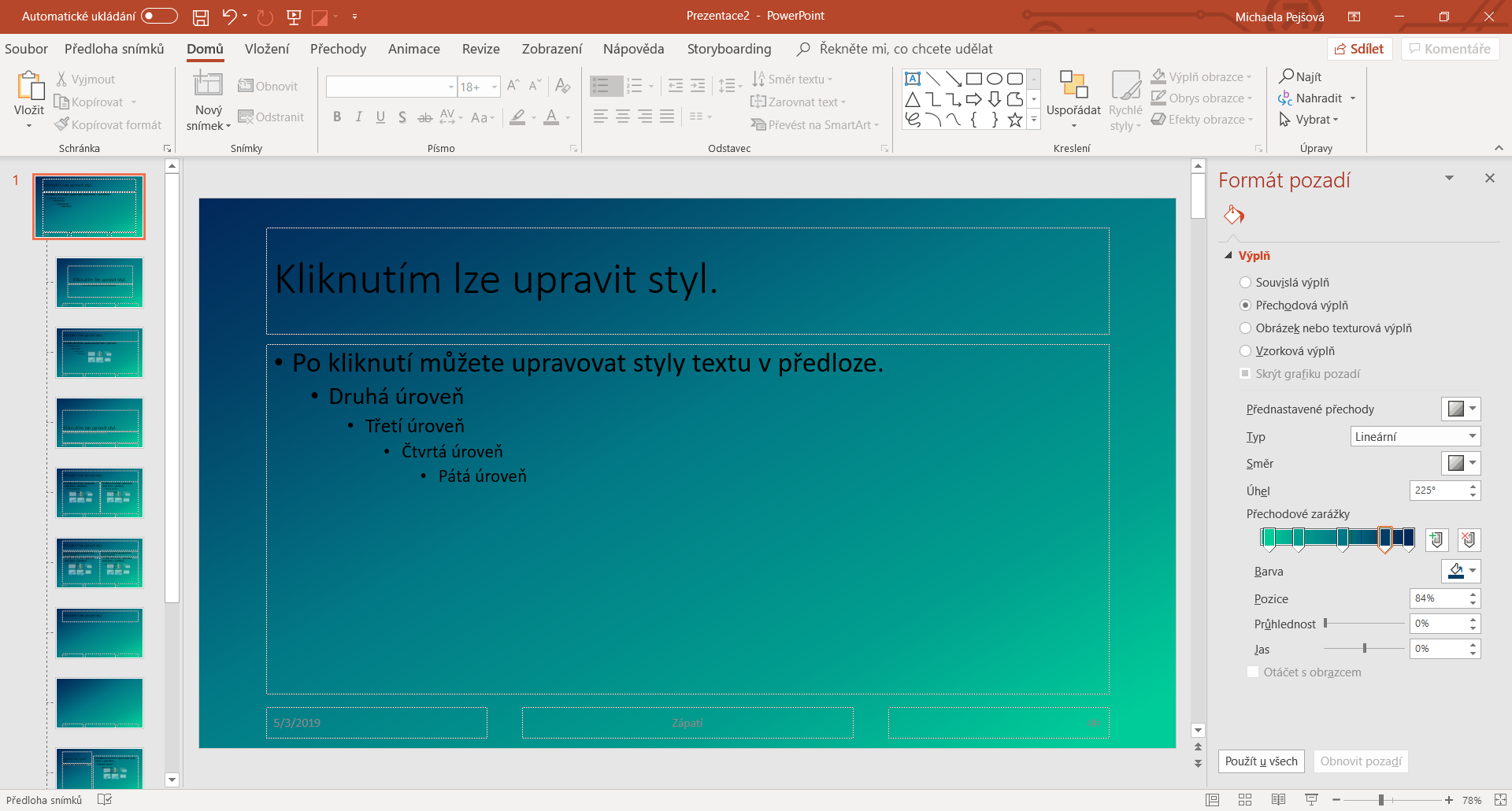Select the Souvislá výplň radio option
The width and height of the screenshot is (1512, 811).
pos(1245,283)
